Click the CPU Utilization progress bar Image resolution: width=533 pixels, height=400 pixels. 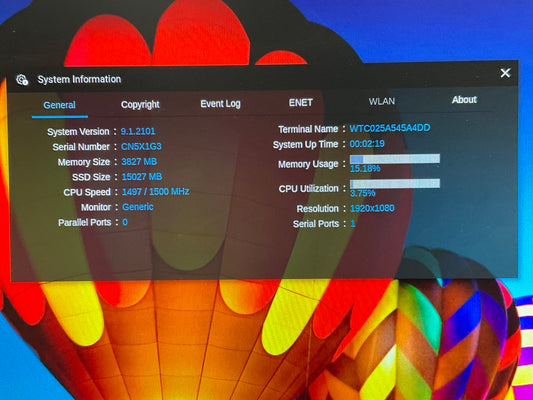tap(395, 184)
